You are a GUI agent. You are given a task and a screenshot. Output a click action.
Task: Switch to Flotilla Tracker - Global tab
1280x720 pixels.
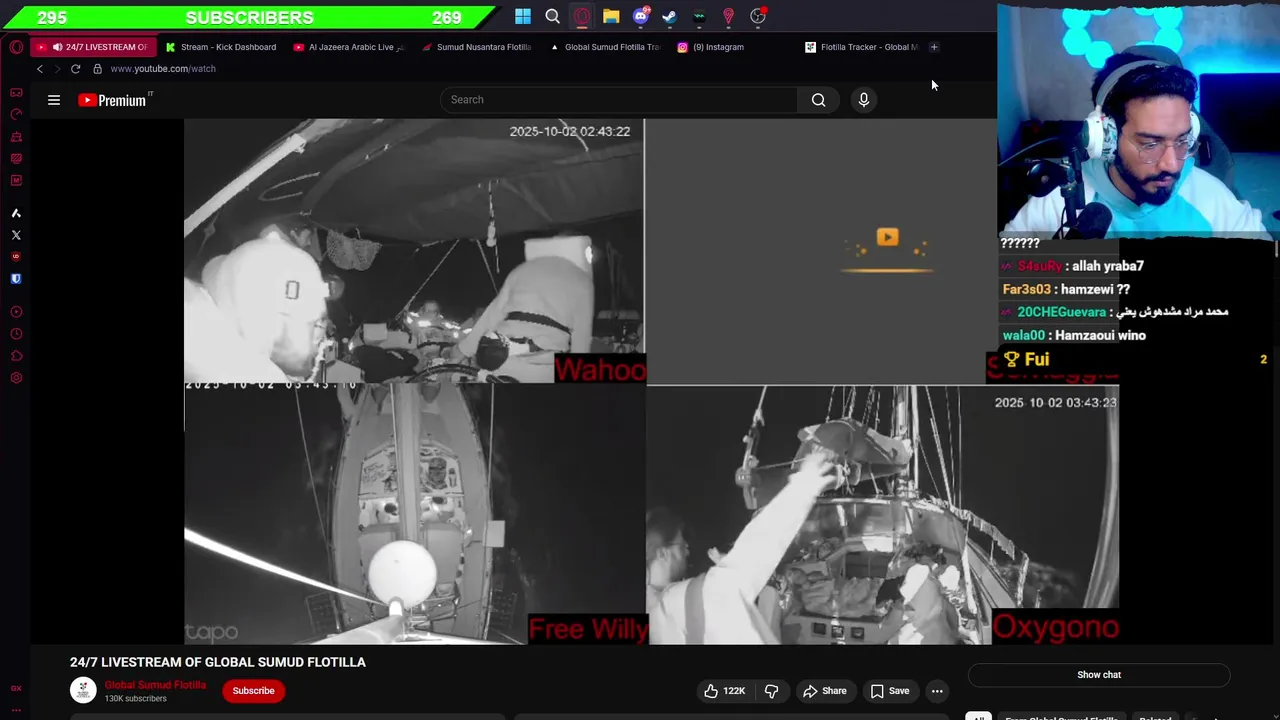coord(861,47)
